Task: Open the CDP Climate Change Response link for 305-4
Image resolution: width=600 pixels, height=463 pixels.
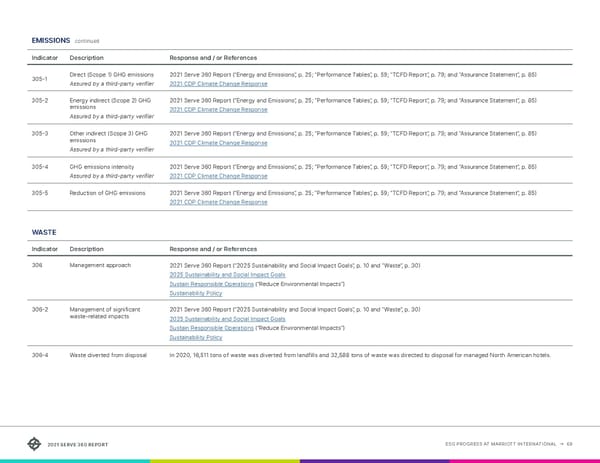Action: pos(218,175)
